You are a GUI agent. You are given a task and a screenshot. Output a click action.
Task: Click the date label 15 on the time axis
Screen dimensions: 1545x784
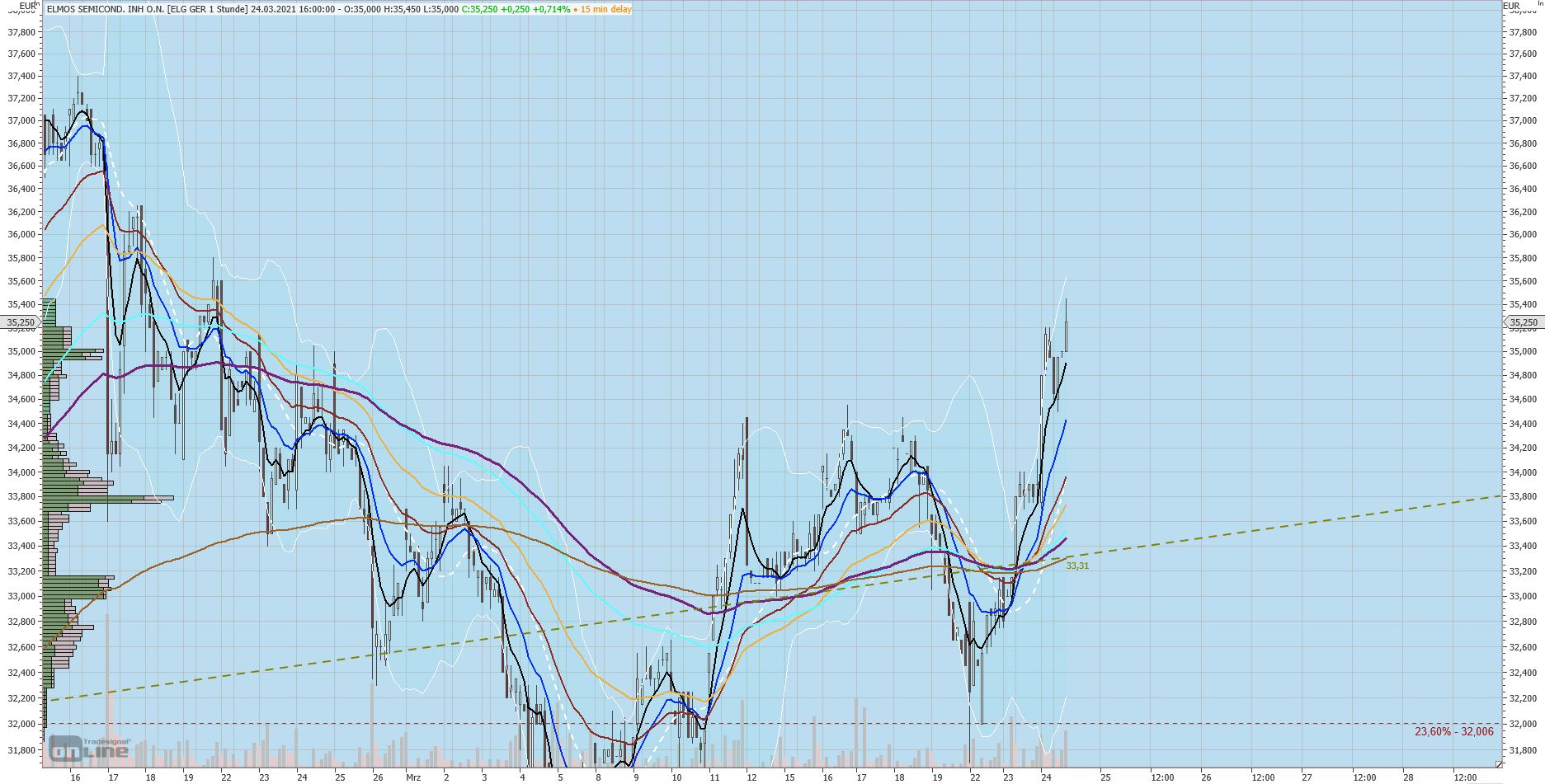pyautogui.click(x=789, y=777)
